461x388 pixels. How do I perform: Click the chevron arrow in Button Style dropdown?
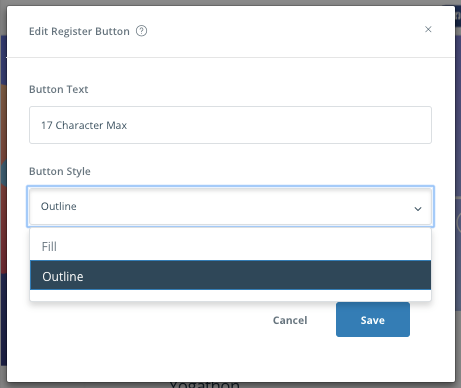pyautogui.click(x=418, y=209)
